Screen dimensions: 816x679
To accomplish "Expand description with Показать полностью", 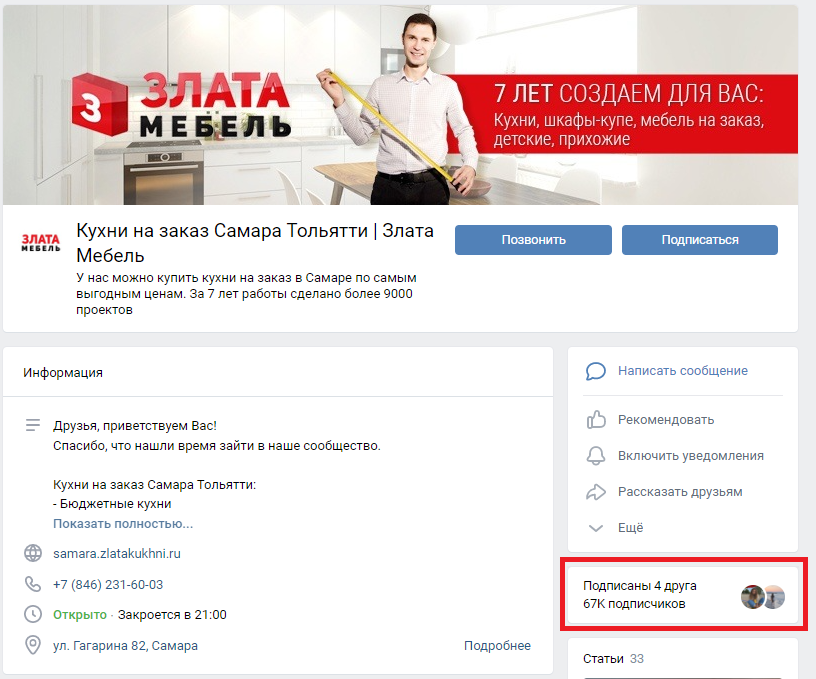I will 123,524.
